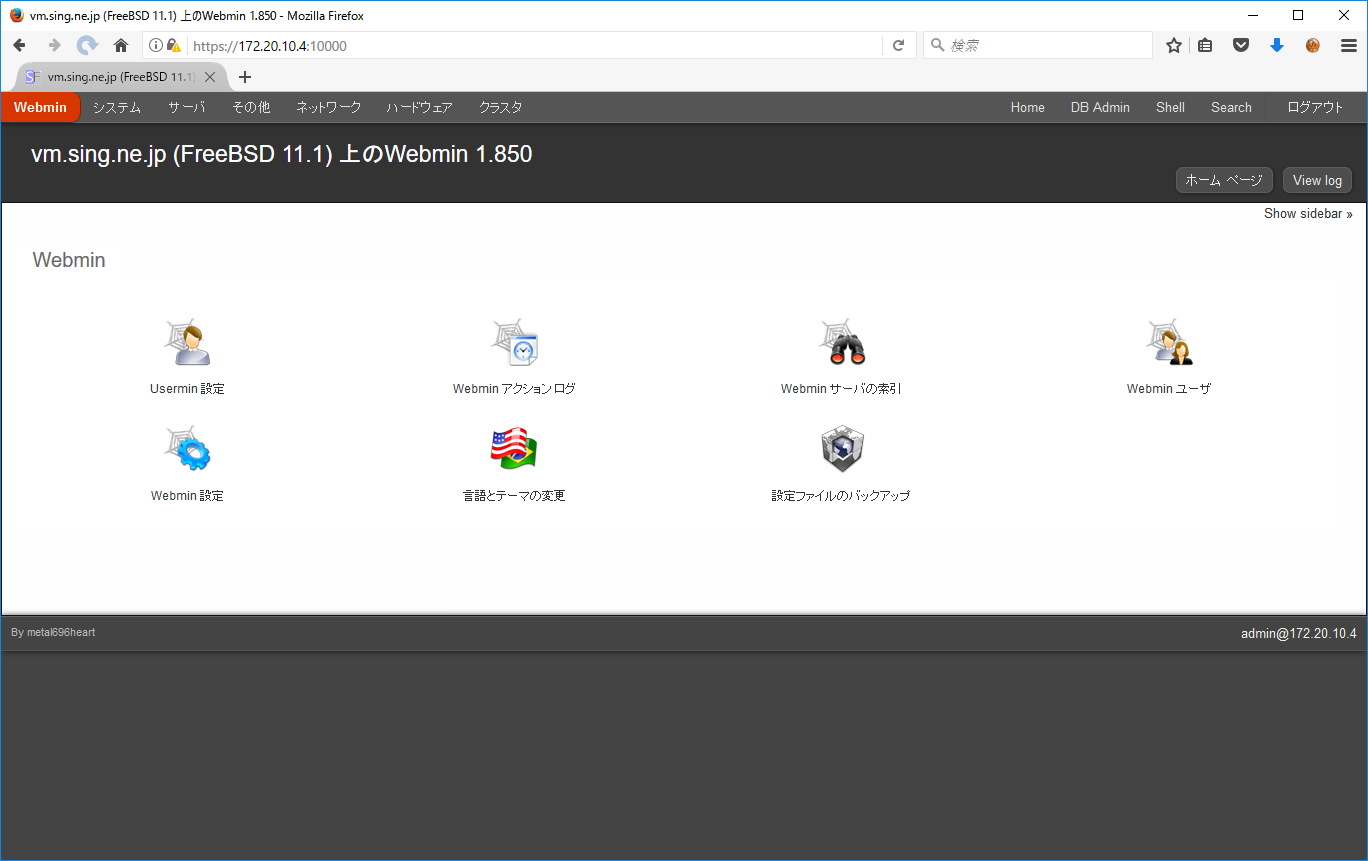Click the Firefox home icon

pyautogui.click(x=121, y=45)
